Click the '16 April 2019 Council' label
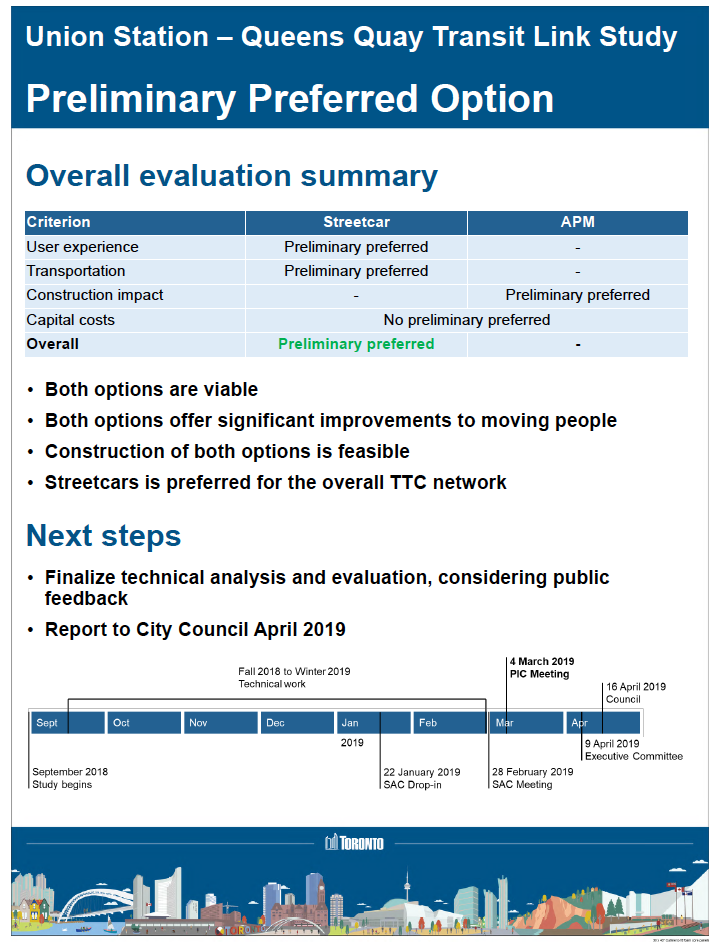The image size is (714, 948). tap(635, 693)
